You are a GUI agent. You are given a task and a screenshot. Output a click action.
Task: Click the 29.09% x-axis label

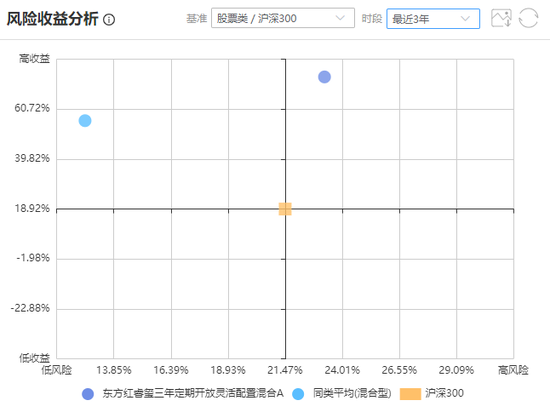(456, 370)
